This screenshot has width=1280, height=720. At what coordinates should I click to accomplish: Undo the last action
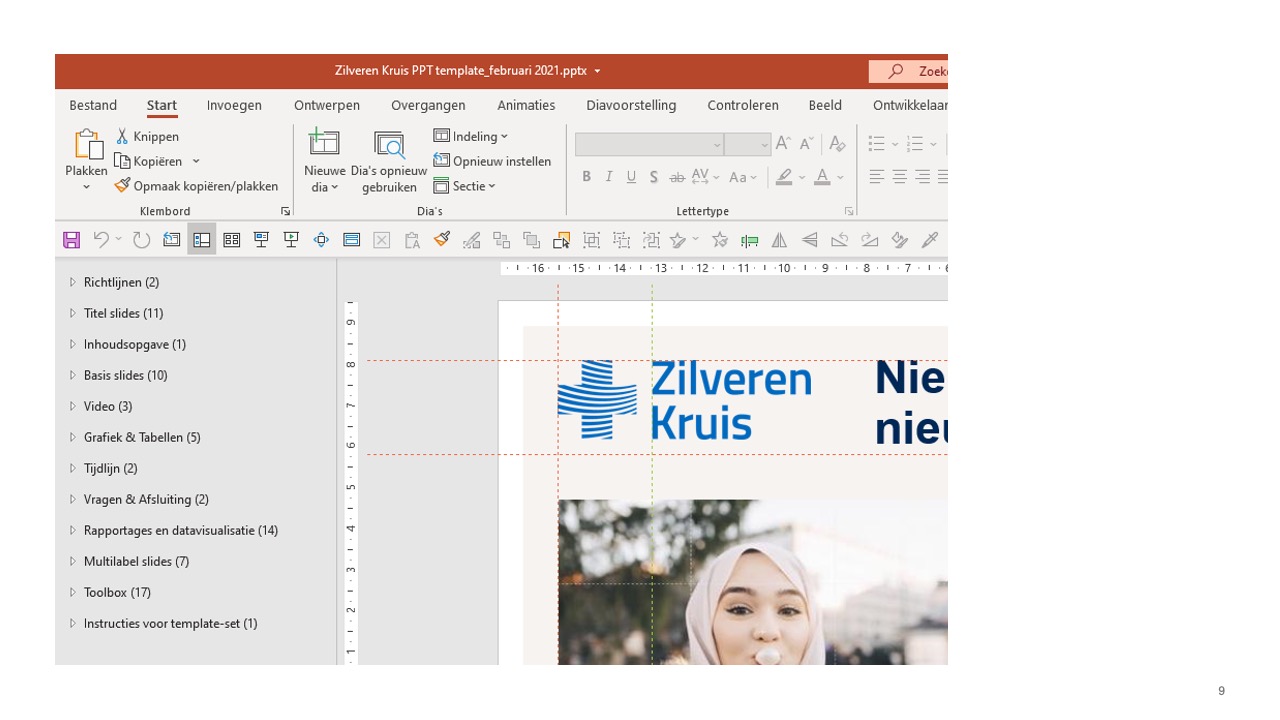pyautogui.click(x=101, y=240)
